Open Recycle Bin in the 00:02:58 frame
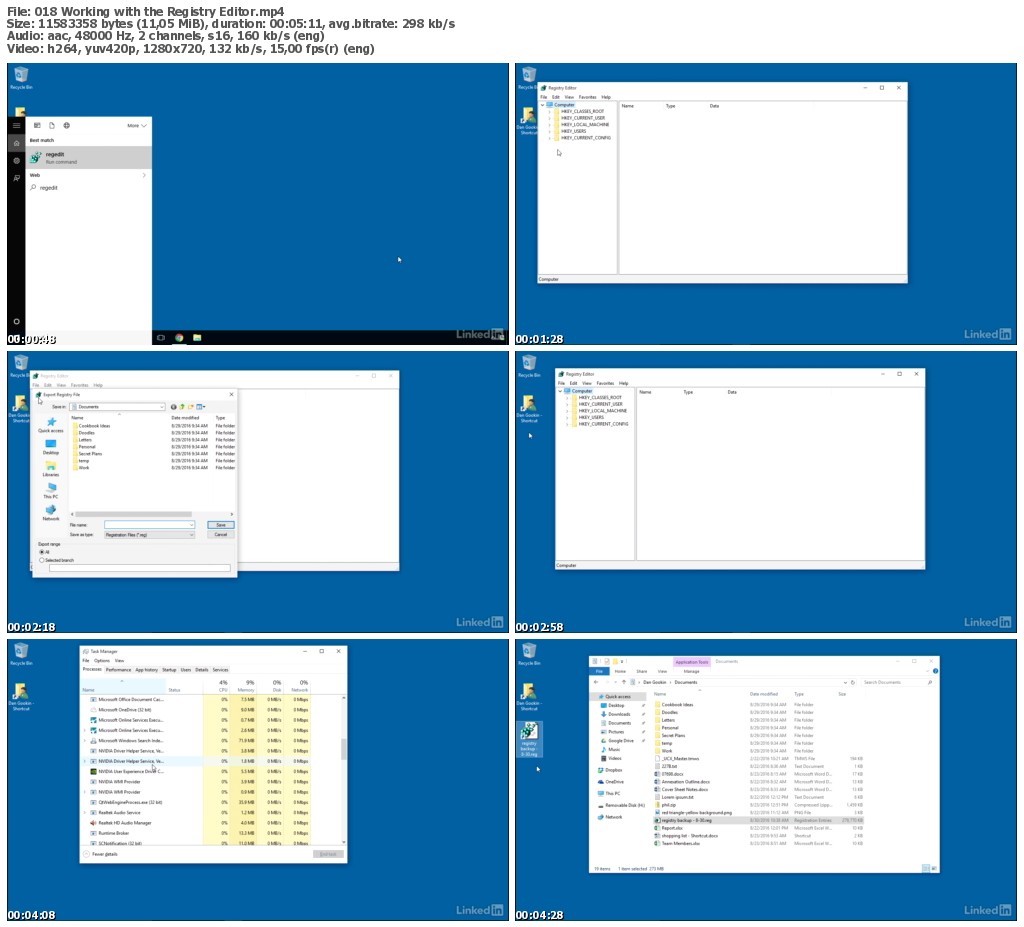 [x=529, y=366]
